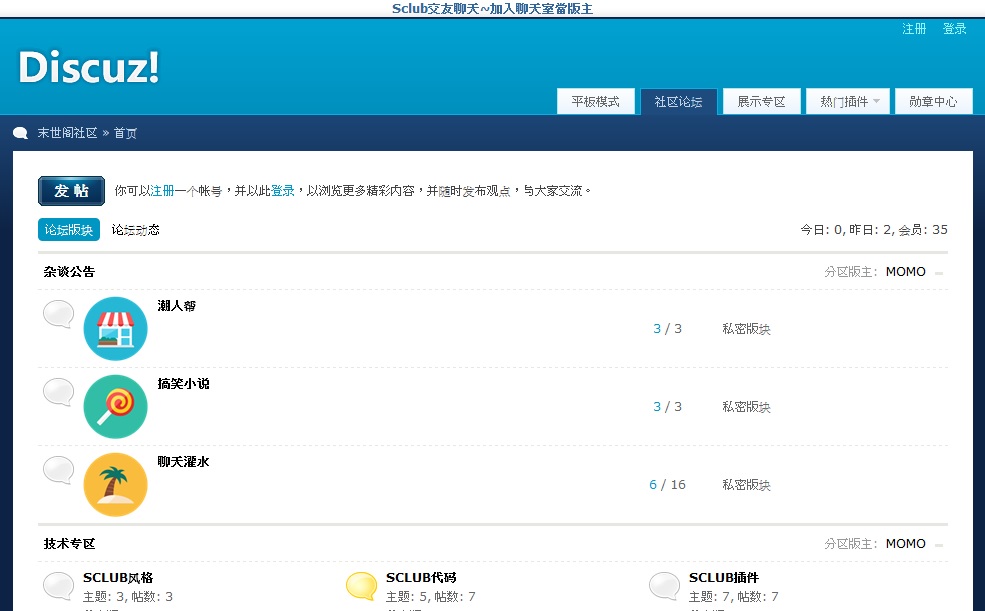Viewport: 985px width, 611px height.
Task: Open the 勋章中心 nav tab
Action: (x=933, y=102)
